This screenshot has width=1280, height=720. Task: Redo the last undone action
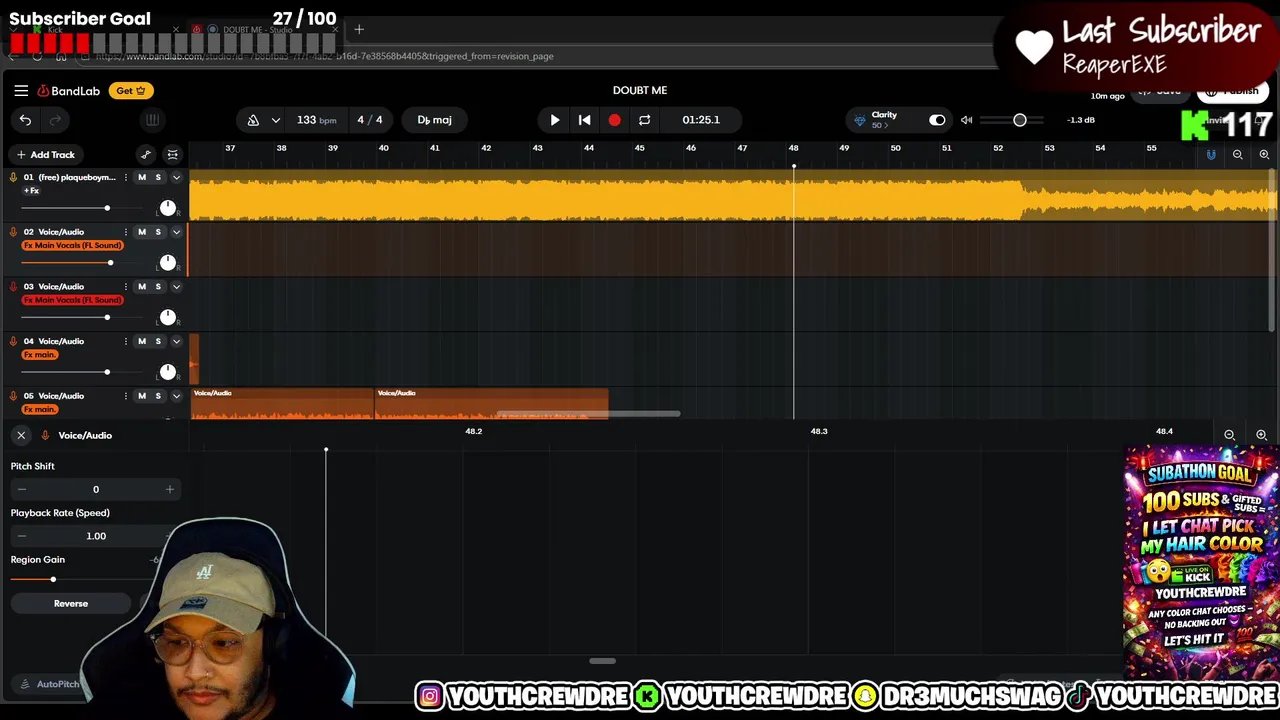click(x=56, y=120)
